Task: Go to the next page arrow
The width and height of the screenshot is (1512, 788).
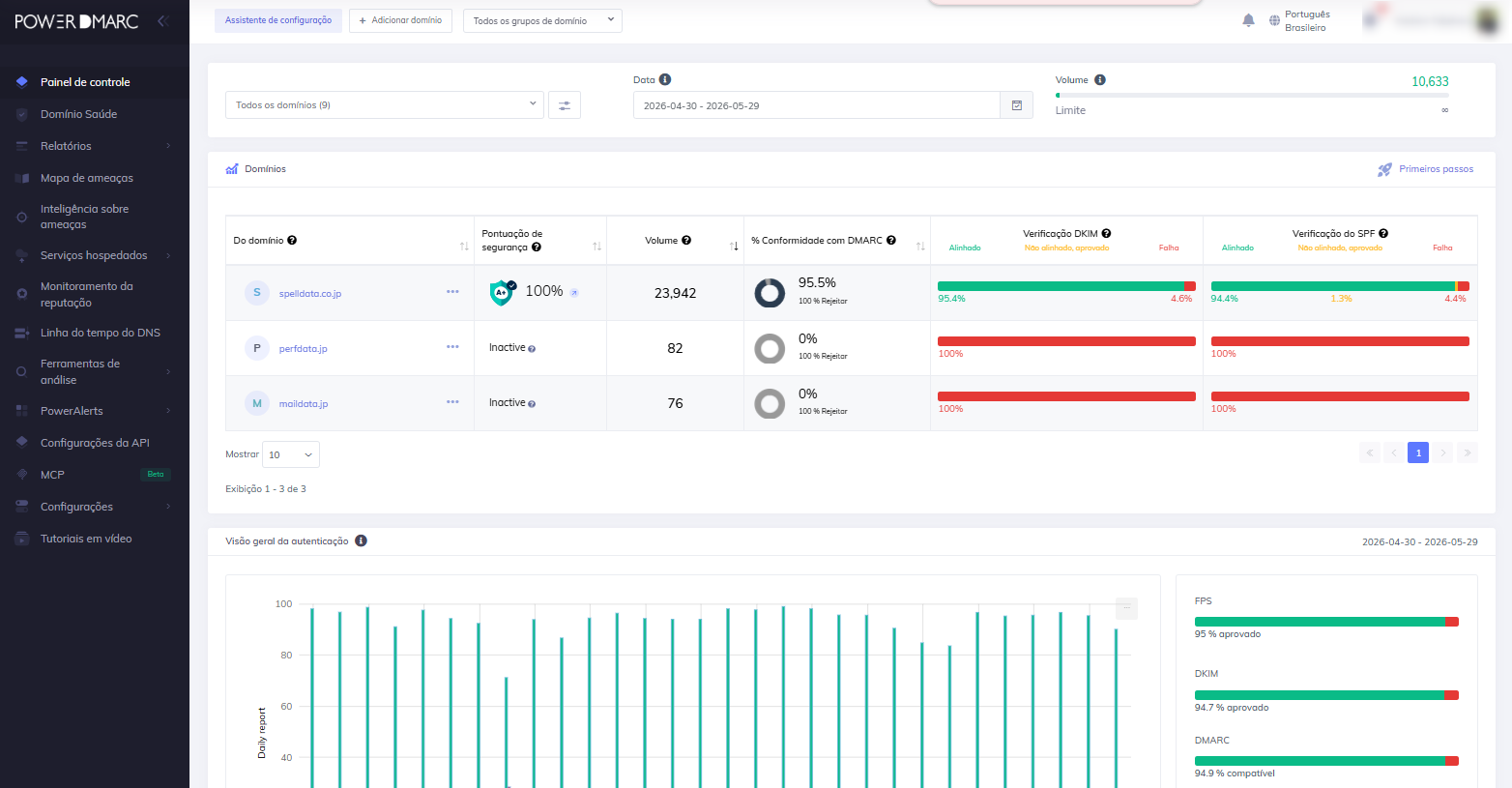Action: pyautogui.click(x=1442, y=452)
